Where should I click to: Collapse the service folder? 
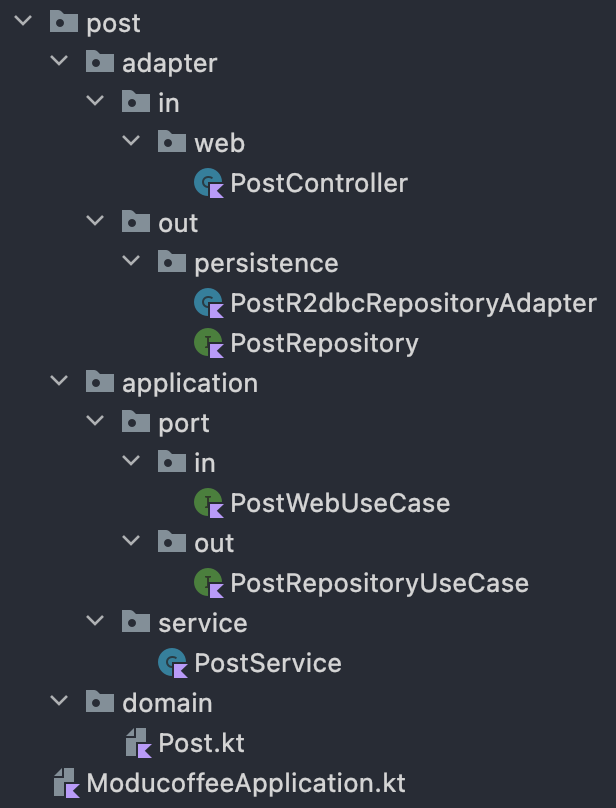pyautogui.click(x=95, y=623)
